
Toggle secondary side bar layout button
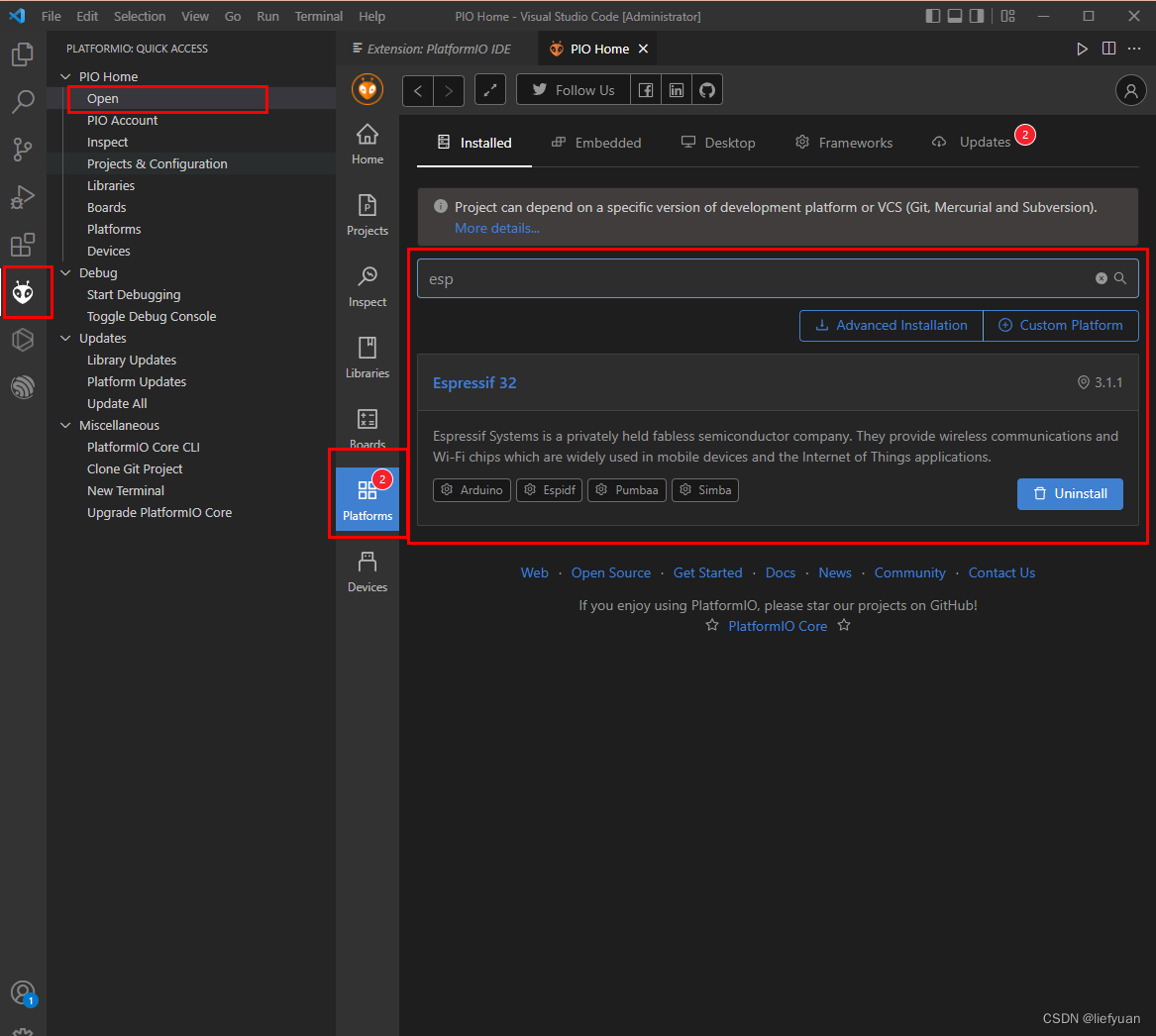(x=977, y=16)
